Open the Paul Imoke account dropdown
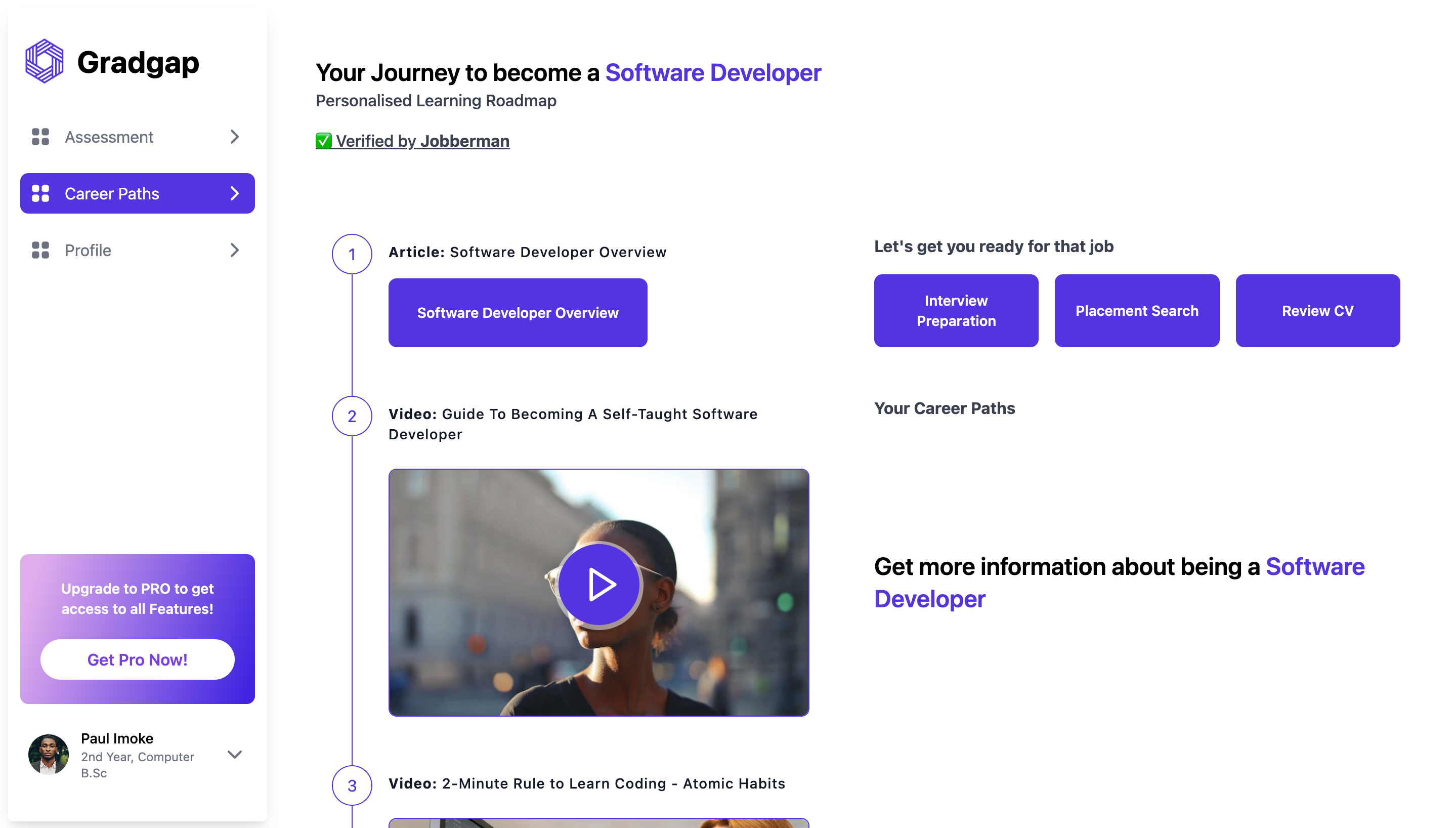1456x828 pixels. click(234, 755)
